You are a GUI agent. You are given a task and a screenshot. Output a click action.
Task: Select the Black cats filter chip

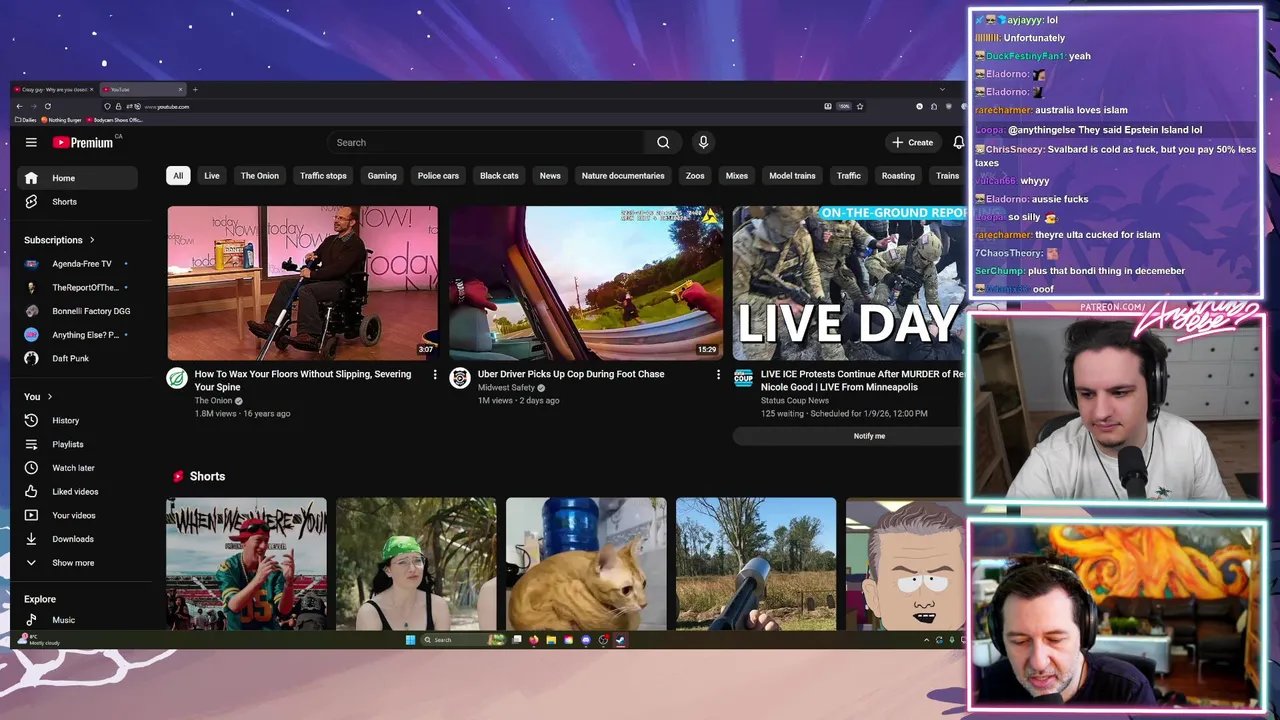pos(499,176)
